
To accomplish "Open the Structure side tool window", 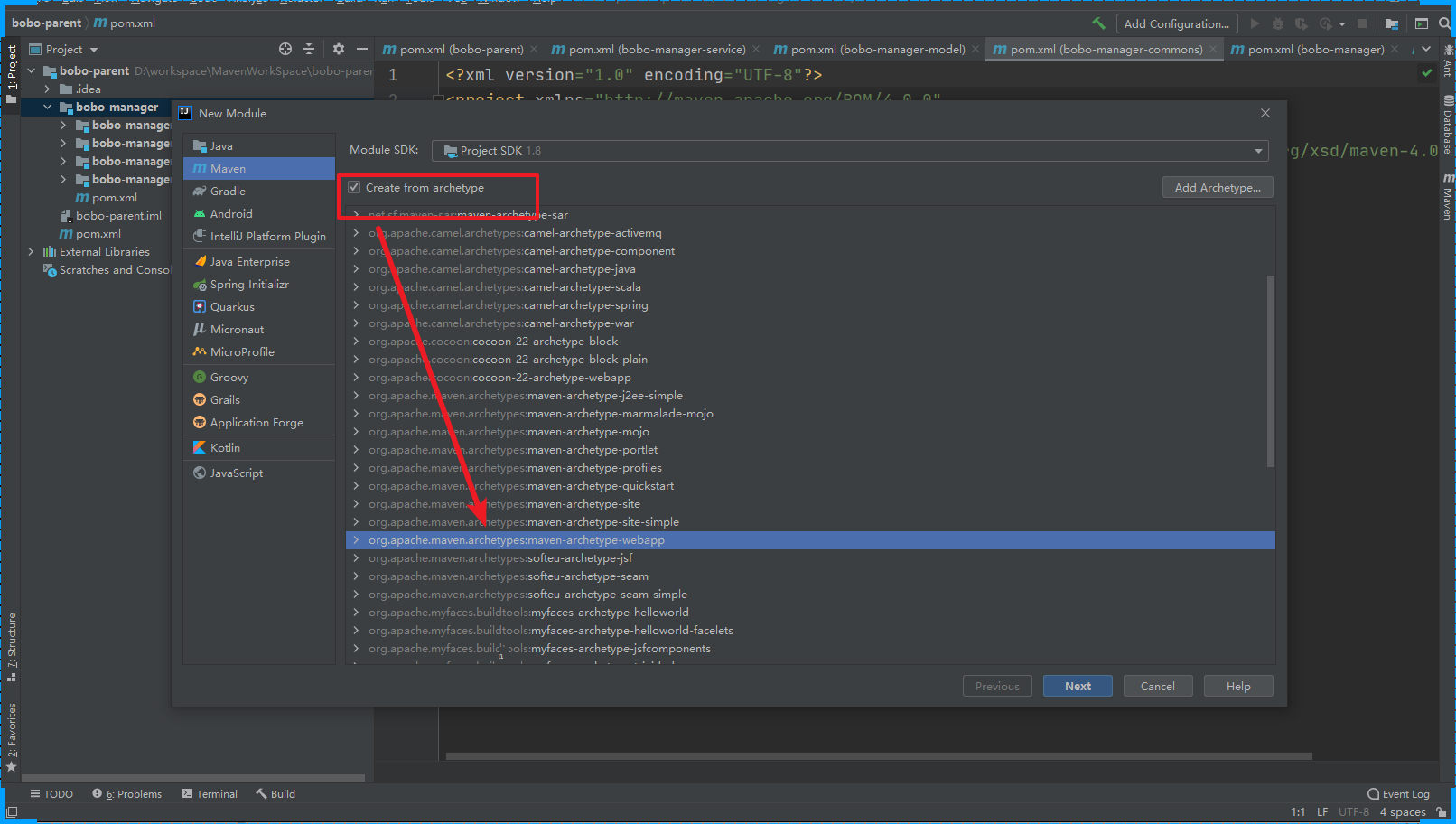I will coord(12,646).
